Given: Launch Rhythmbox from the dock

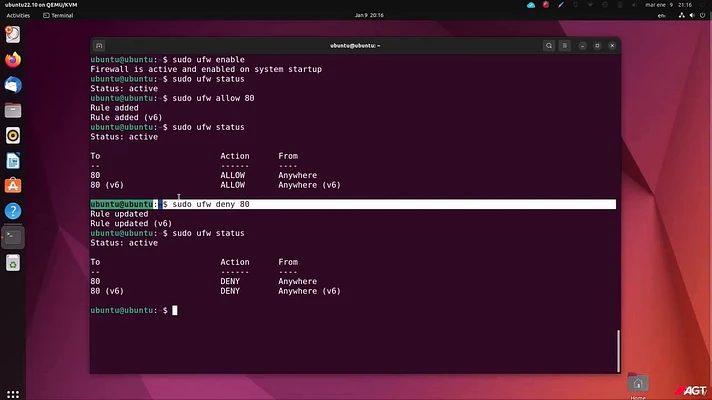Looking at the screenshot, I should pyautogui.click(x=13, y=135).
